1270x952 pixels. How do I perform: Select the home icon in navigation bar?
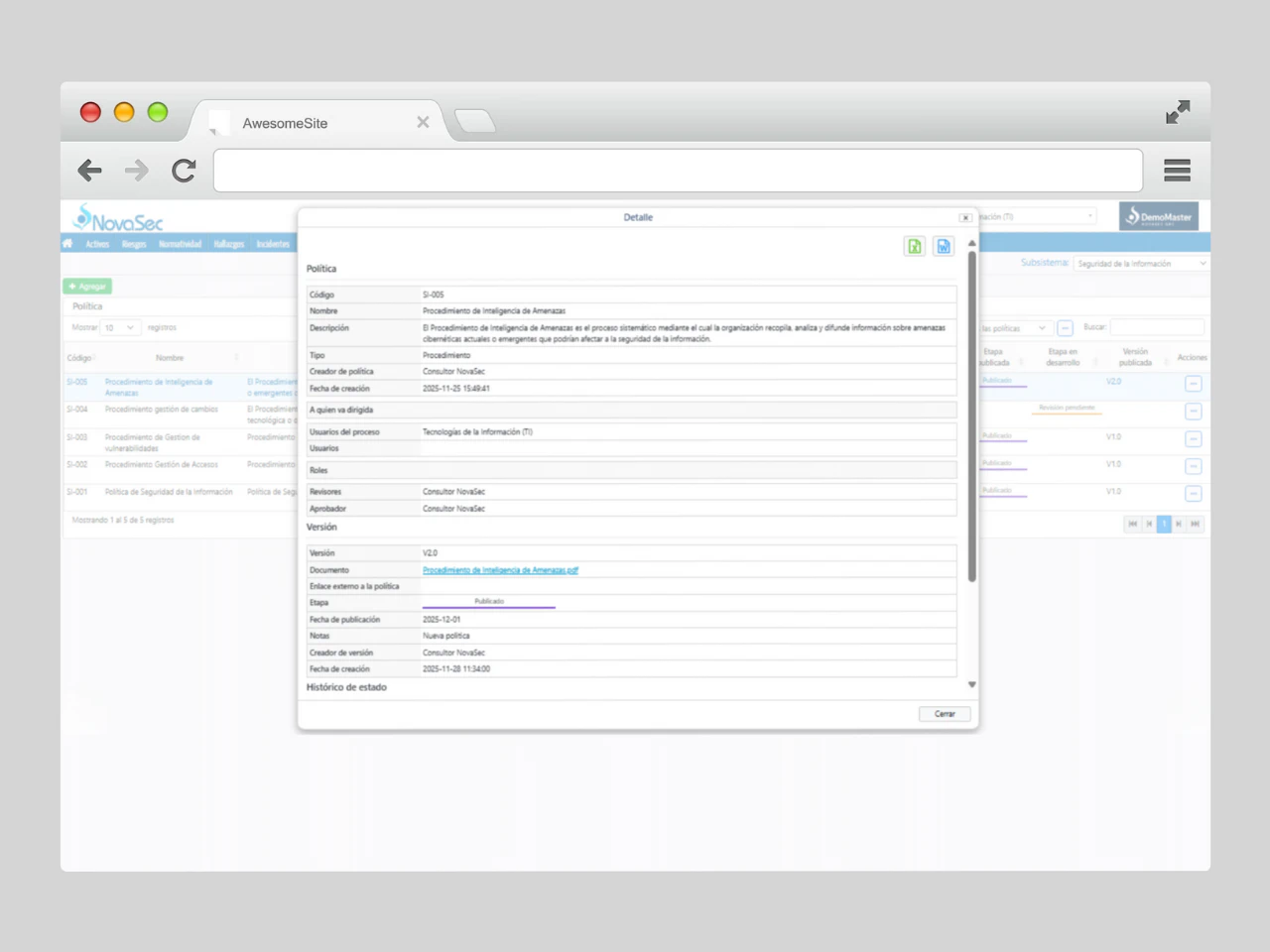tap(66, 243)
